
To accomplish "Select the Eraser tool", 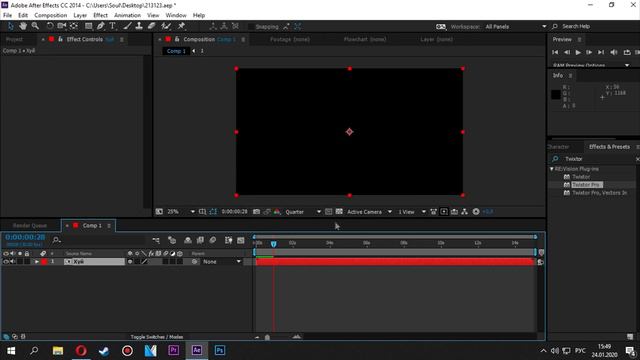I will [151, 26].
